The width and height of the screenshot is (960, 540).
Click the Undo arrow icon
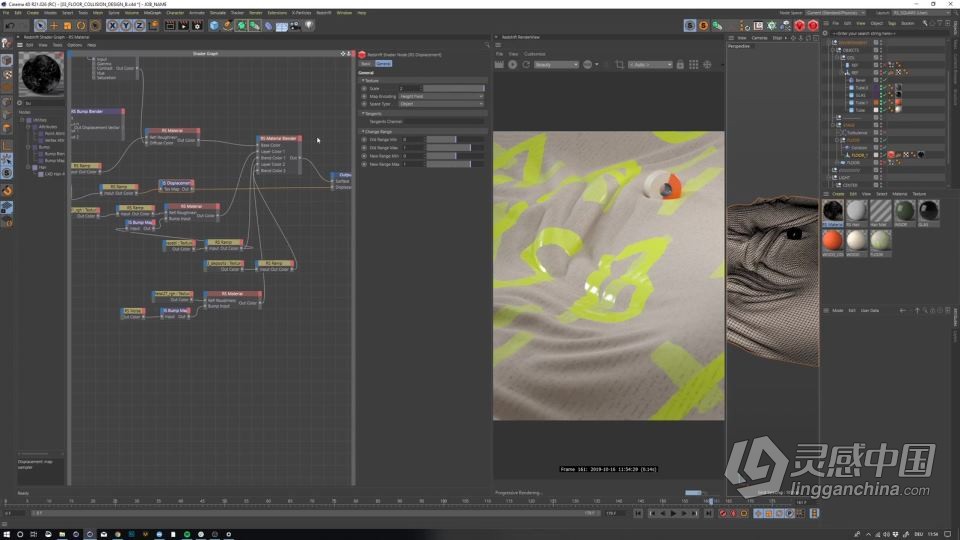pos(10,26)
